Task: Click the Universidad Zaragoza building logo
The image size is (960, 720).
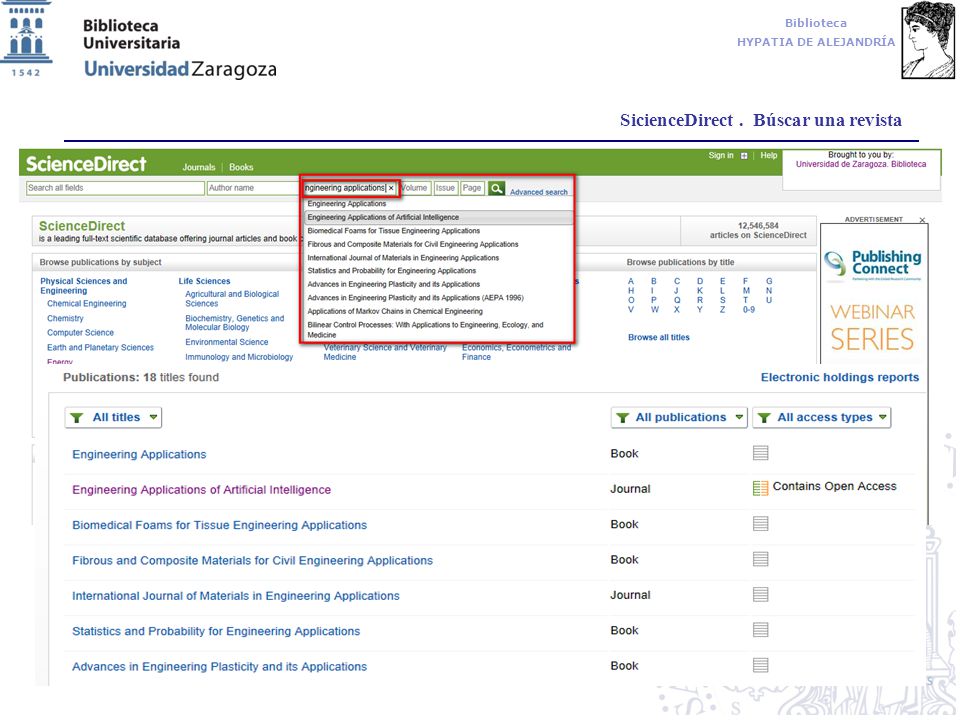Action: [26, 38]
